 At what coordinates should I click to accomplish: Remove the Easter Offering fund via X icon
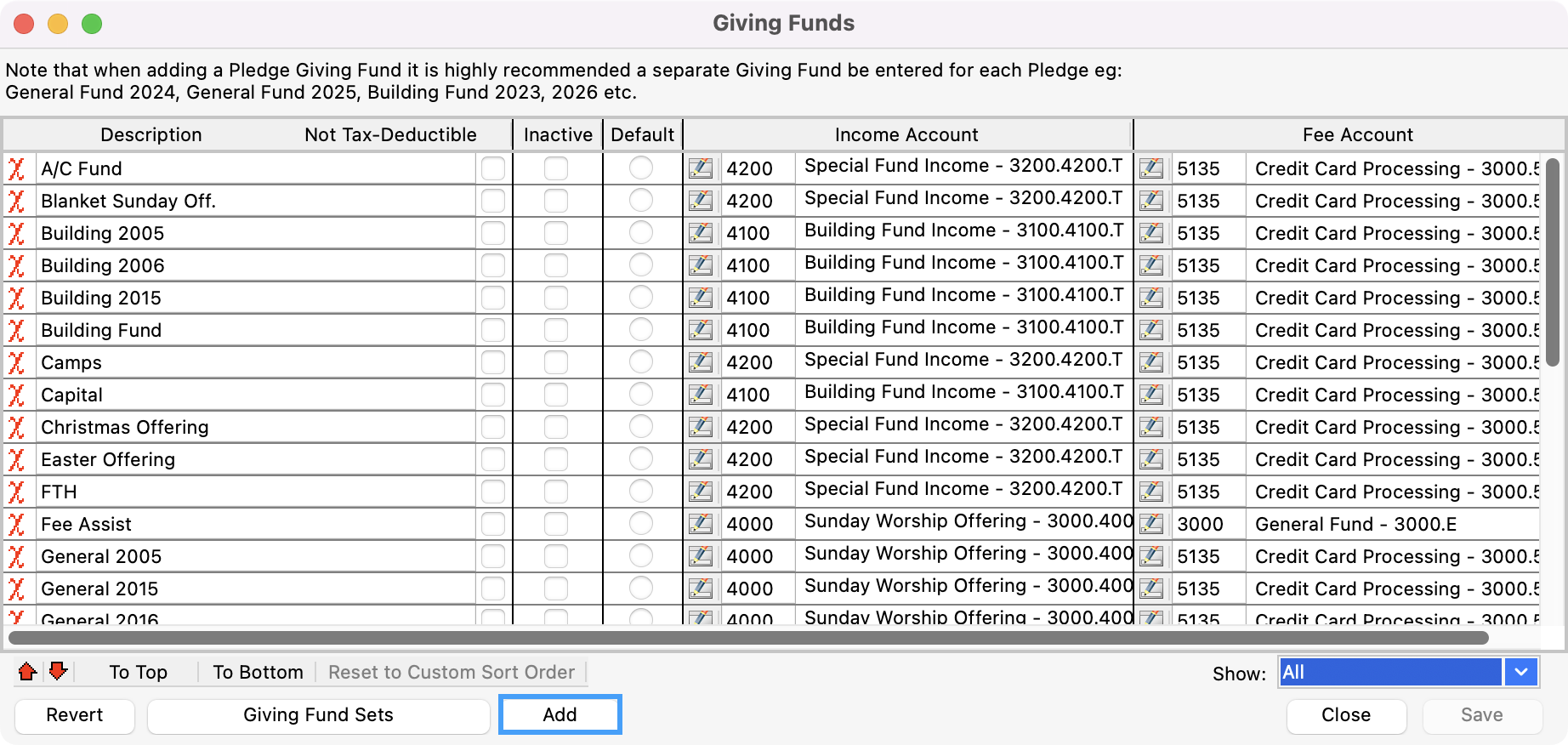click(x=16, y=459)
